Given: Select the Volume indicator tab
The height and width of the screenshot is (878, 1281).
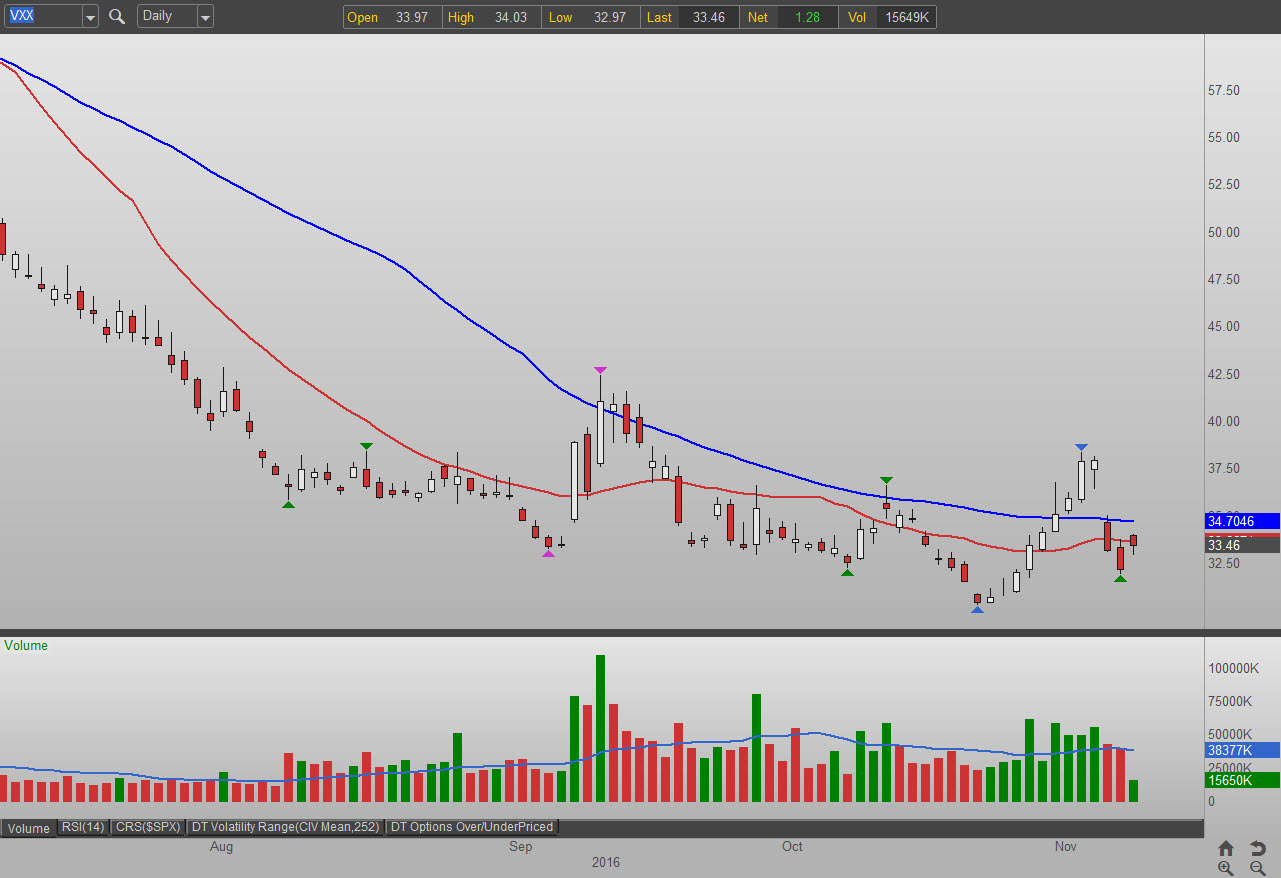Looking at the screenshot, I should [x=29, y=828].
